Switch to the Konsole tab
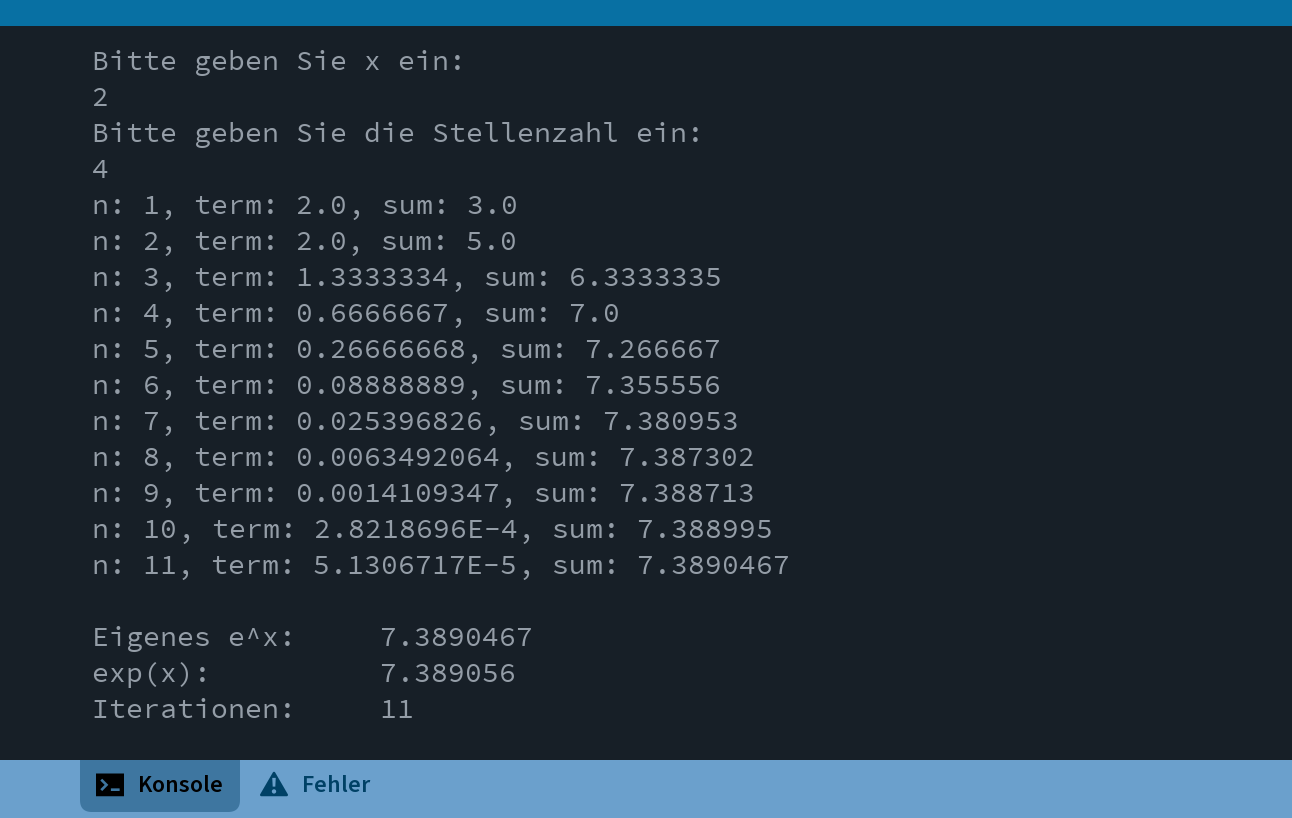Screen dimensions: 1292x818 coord(160,784)
